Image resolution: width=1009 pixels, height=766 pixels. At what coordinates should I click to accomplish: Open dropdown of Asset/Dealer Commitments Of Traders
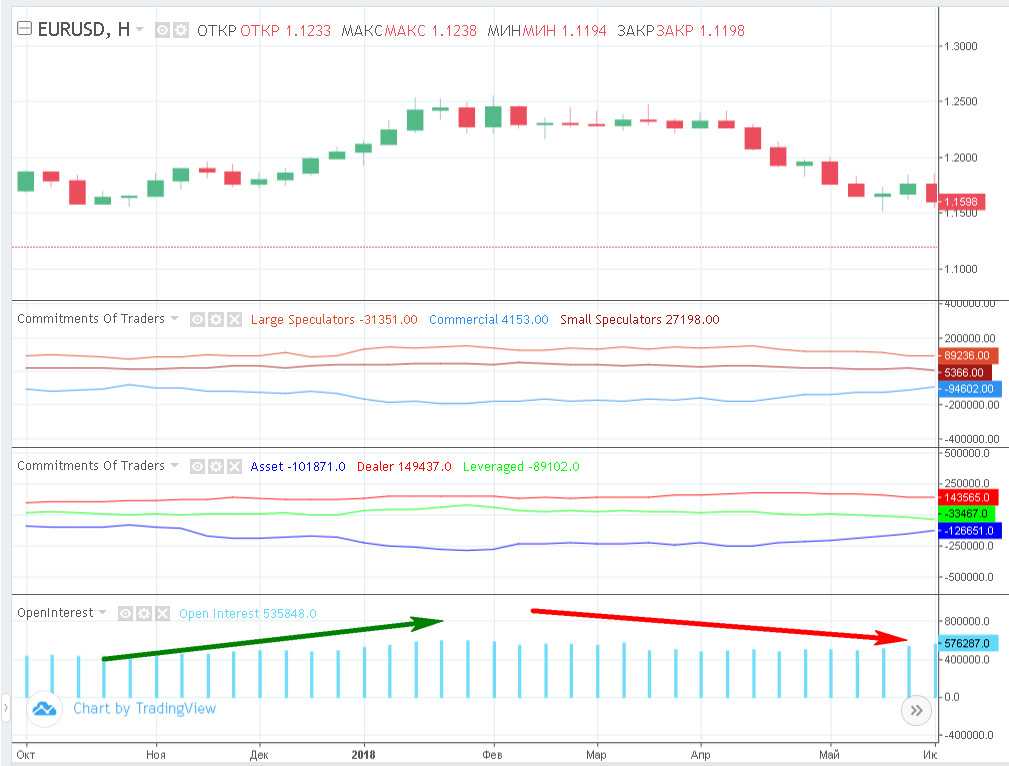coord(176,466)
